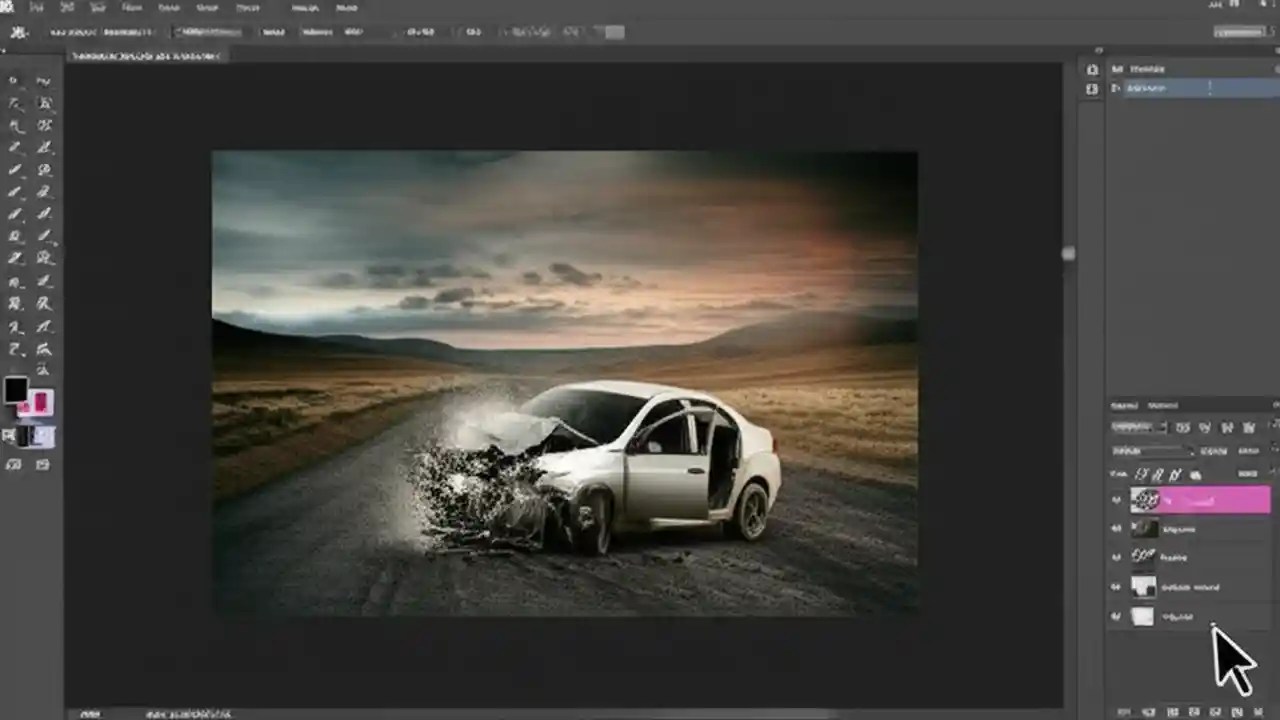This screenshot has width=1280, height=720.
Task: Select the pink highlighted layer's thumbnail
Action: pos(1143,499)
